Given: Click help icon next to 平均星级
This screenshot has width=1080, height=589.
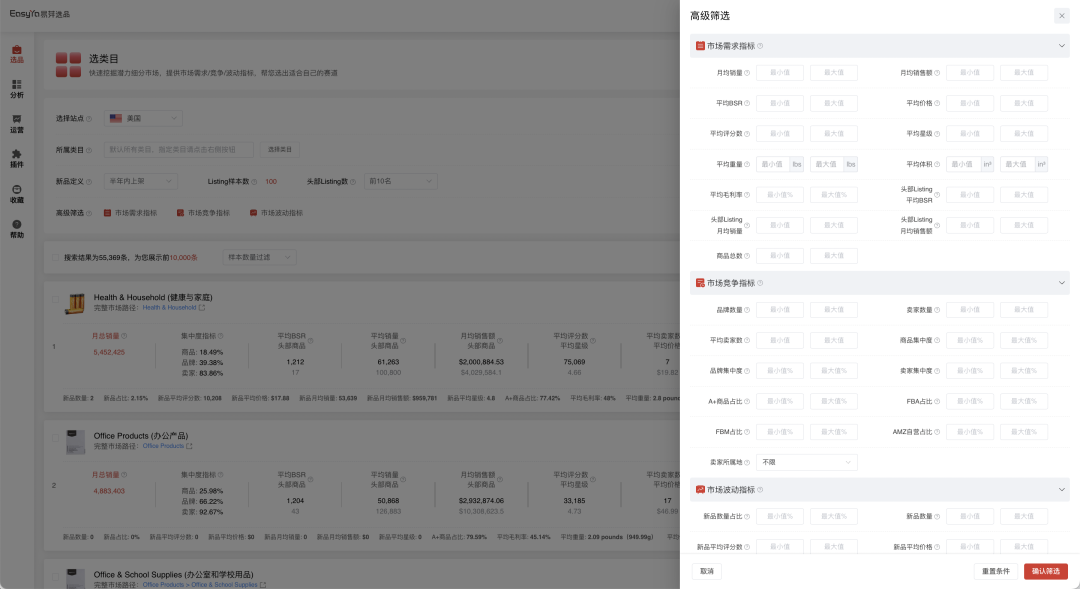Looking at the screenshot, I should click(937, 134).
